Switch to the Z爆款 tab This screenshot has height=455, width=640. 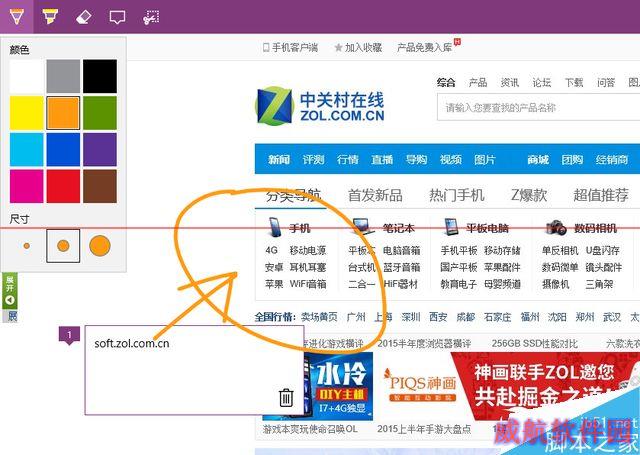click(529, 195)
